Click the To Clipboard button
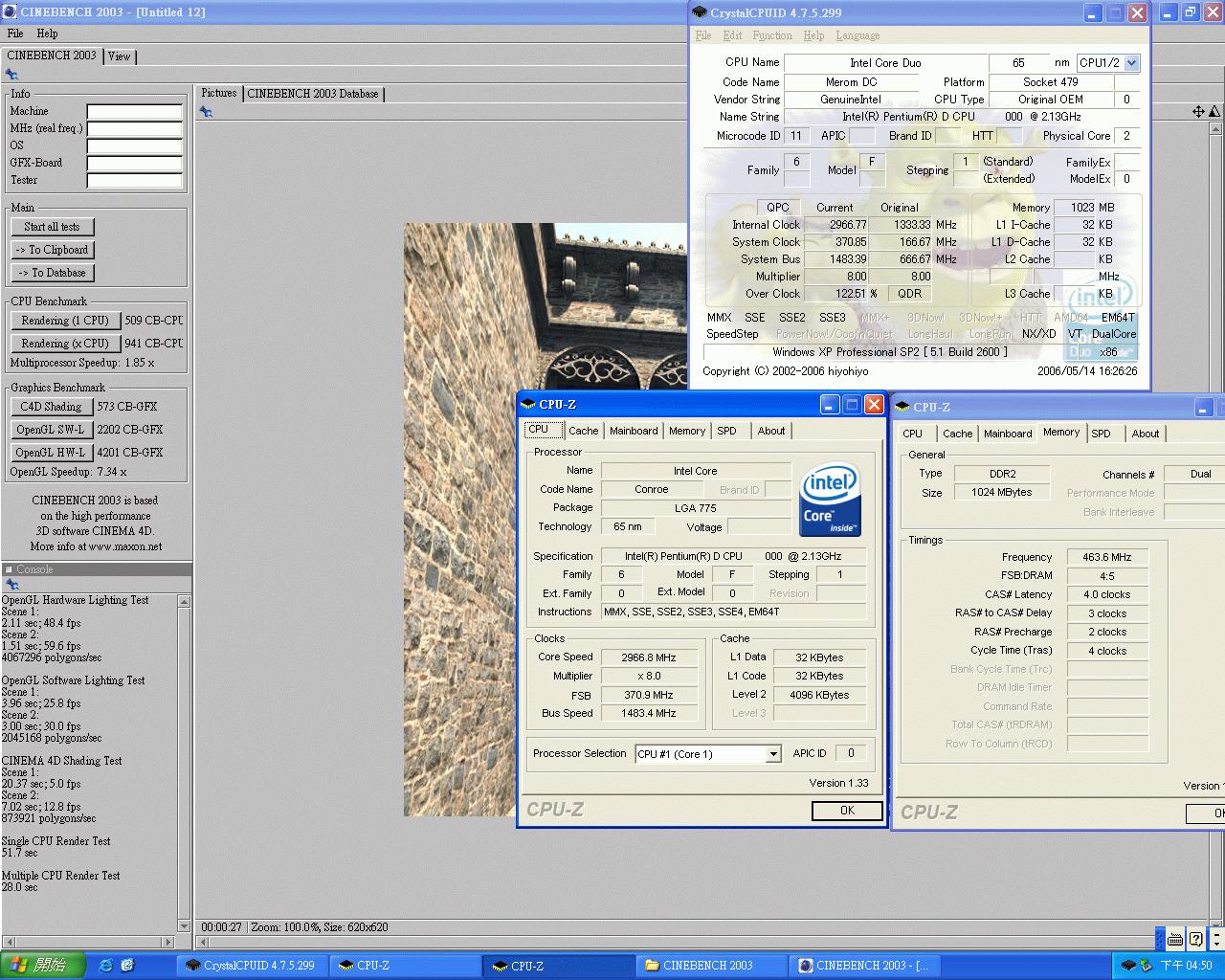The image size is (1225, 980). pyautogui.click(x=53, y=250)
